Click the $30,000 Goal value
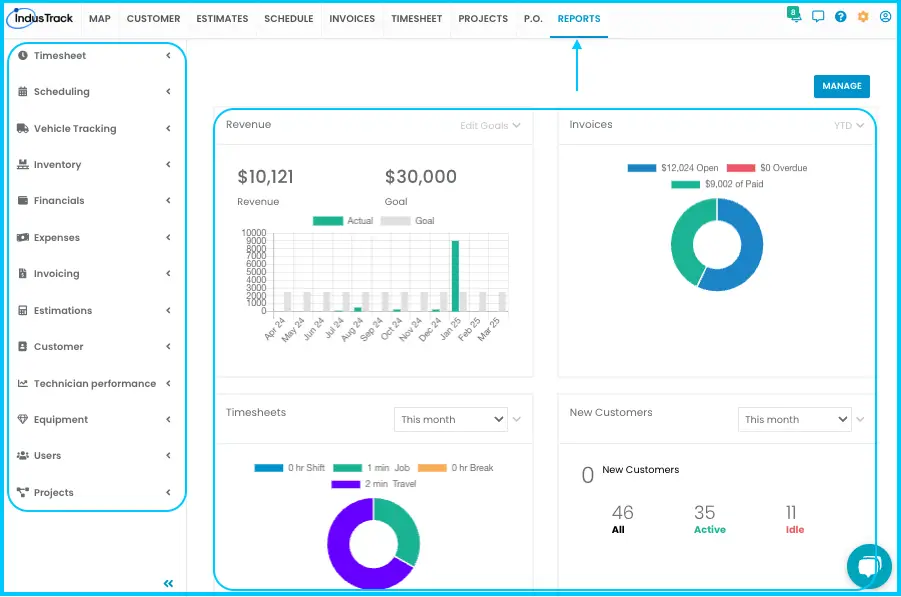This screenshot has height=597, width=901. (421, 177)
